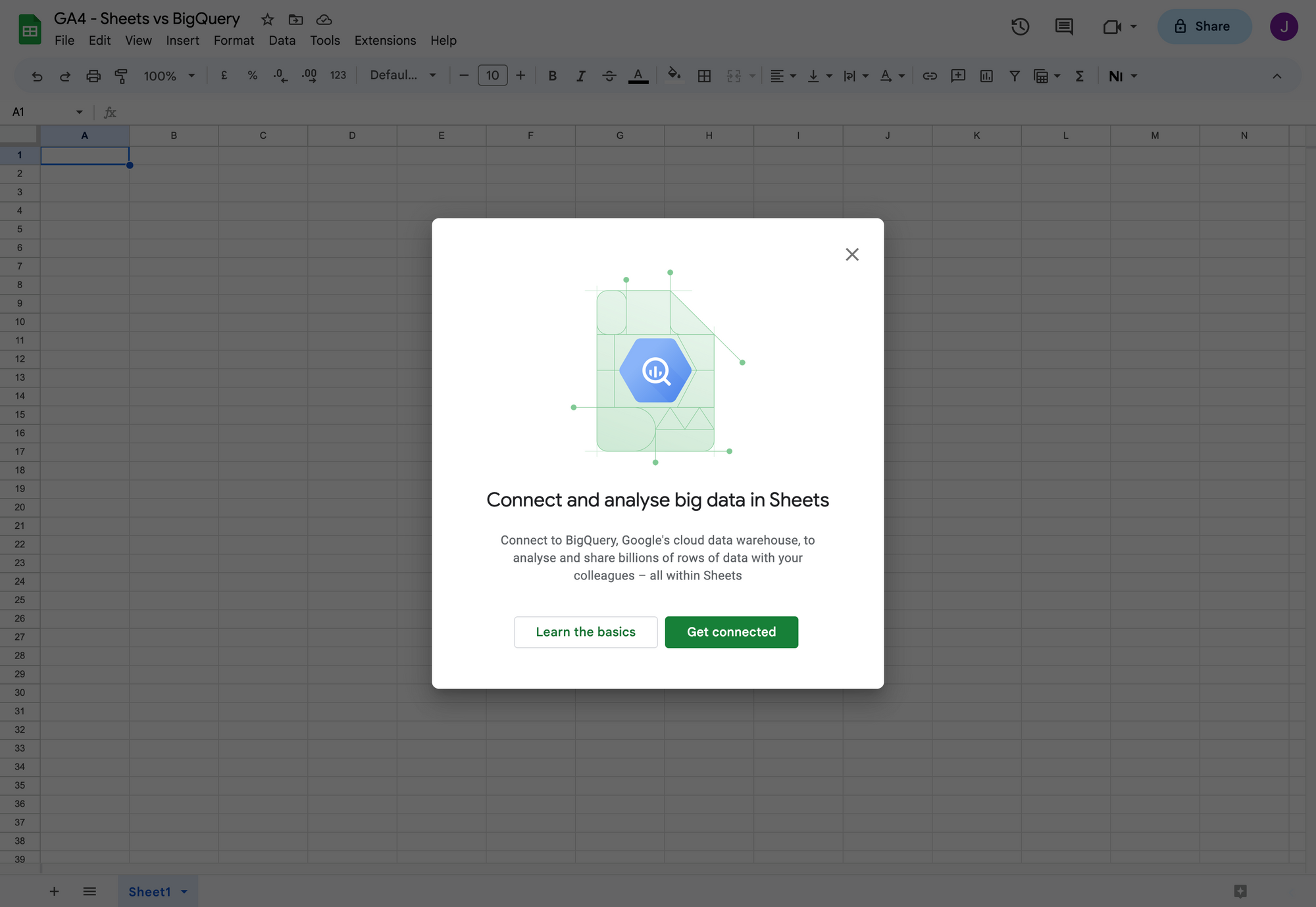Decrease font size with minus button
Viewport: 1316px width, 907px height.
tap(464, 76)
